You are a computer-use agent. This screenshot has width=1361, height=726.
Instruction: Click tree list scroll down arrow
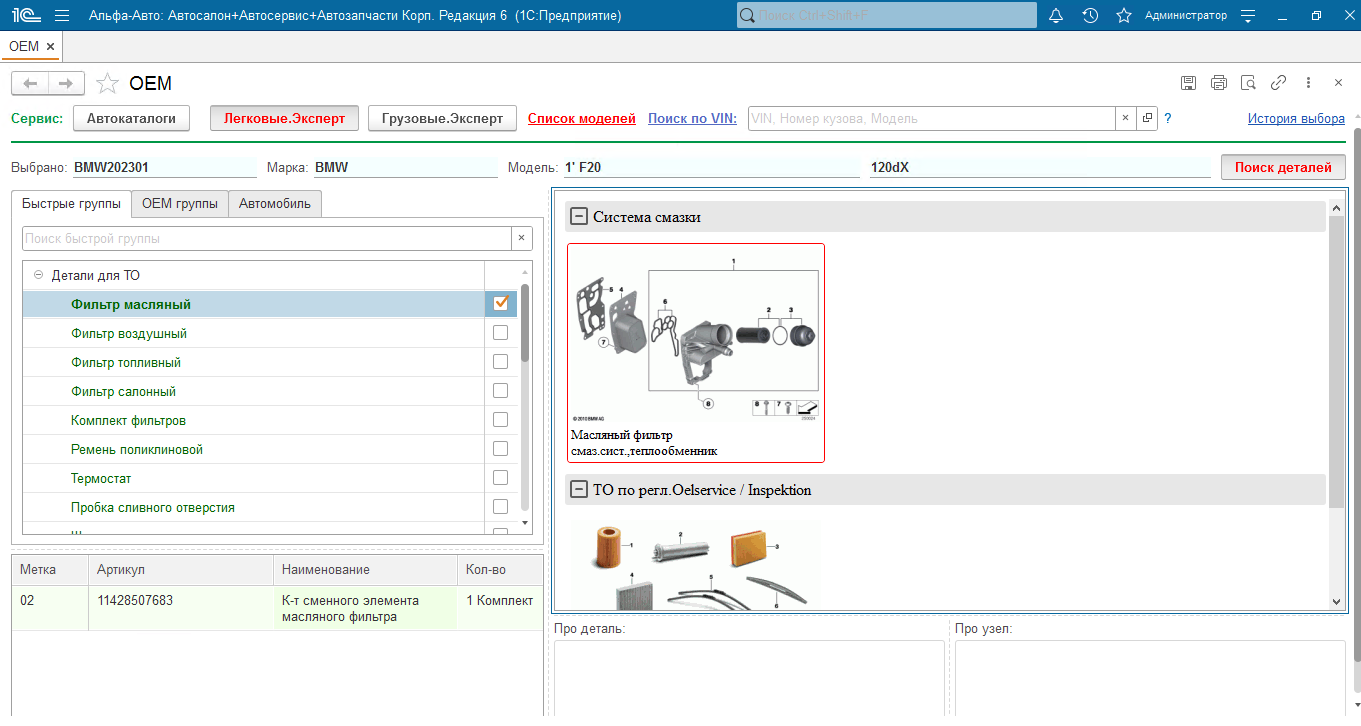tap(525, 522)
